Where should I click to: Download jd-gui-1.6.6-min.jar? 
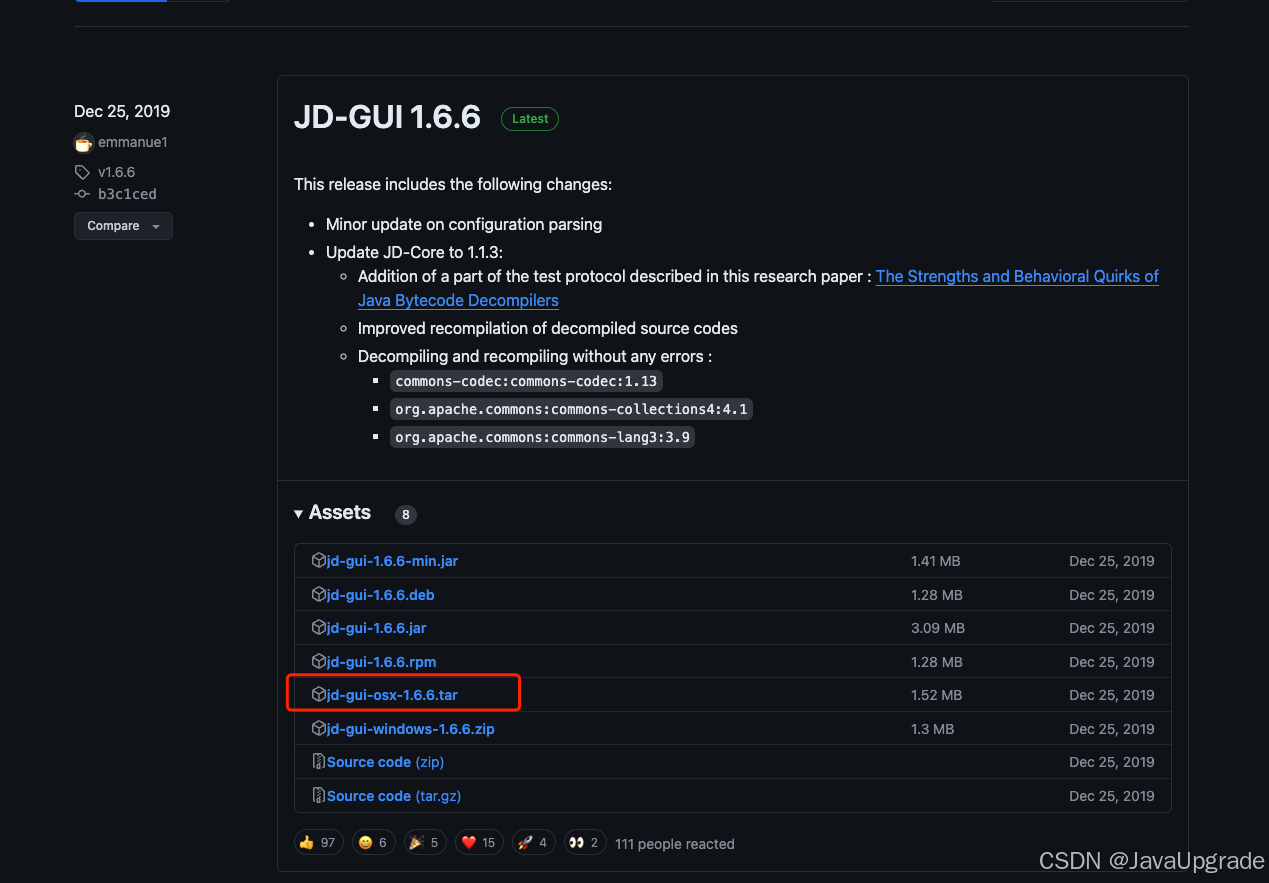[x=392, y=561]
